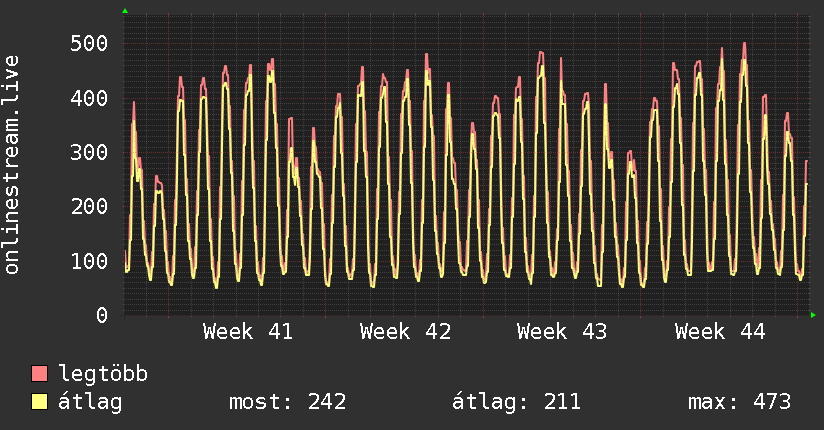824x430 pixels.
Task: Select the átlag legend label
Action: 90,402
